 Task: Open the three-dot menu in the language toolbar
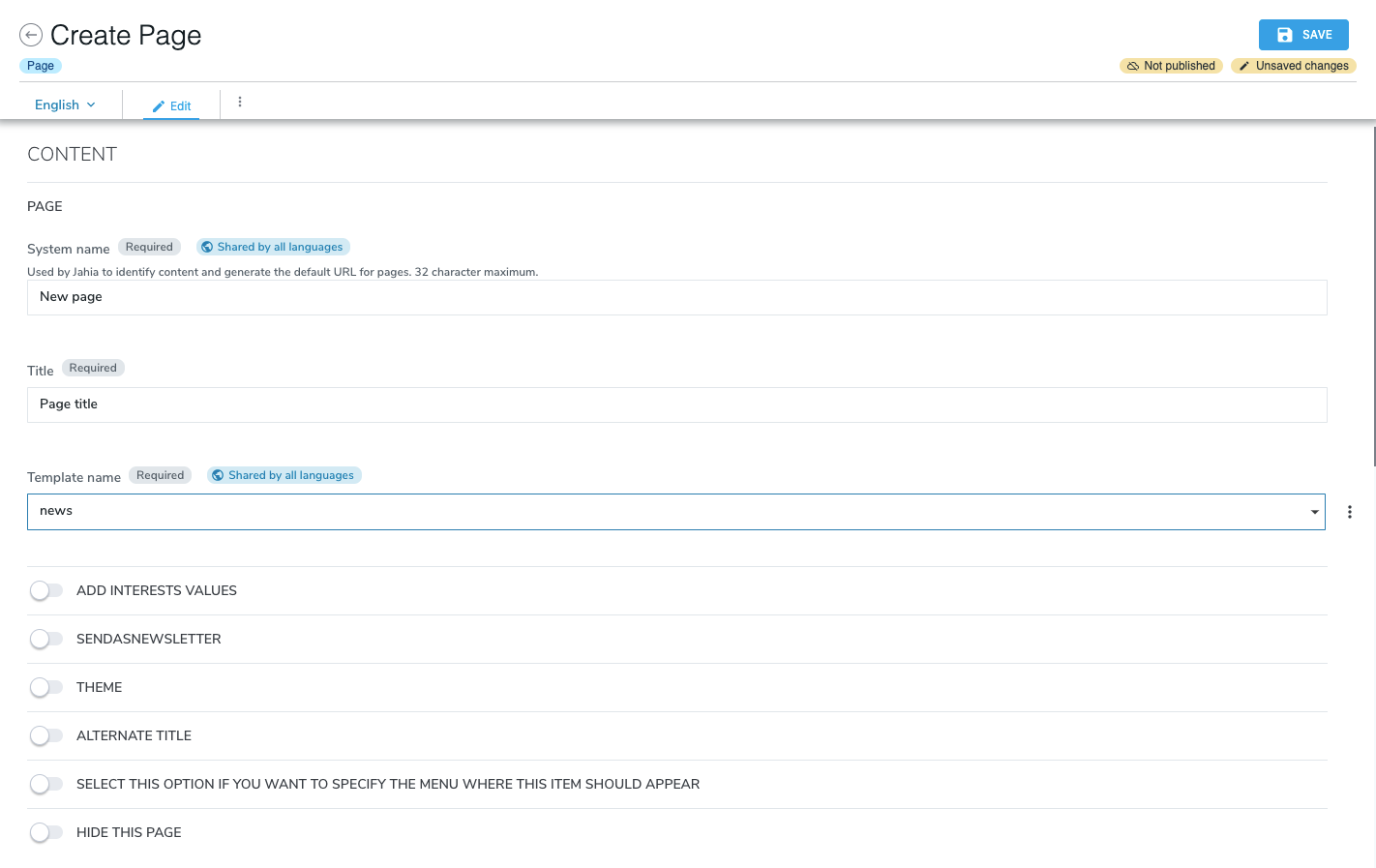239,101
